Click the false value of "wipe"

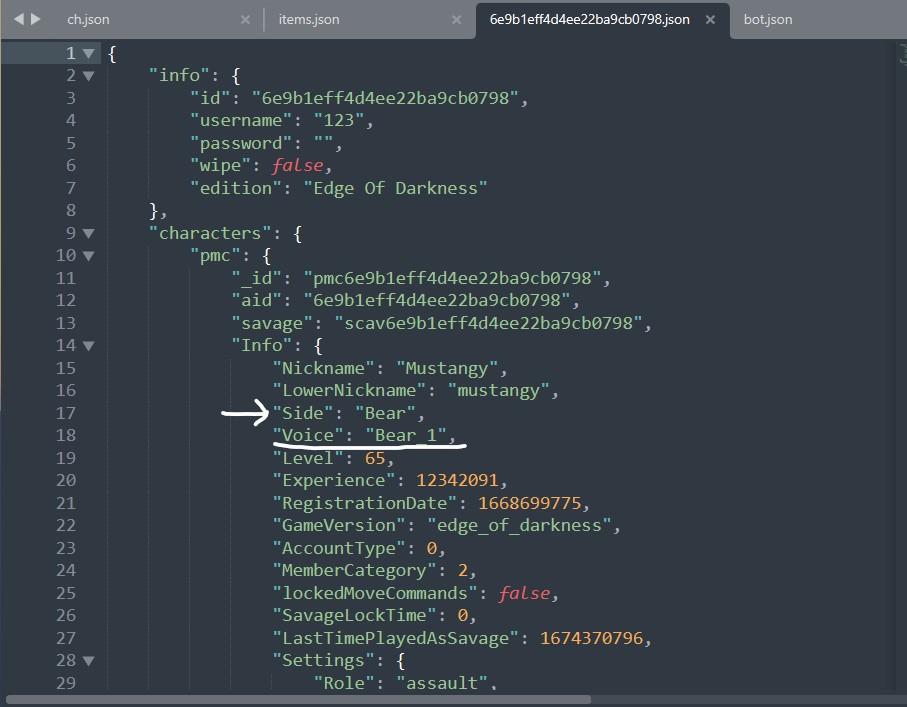(x=297, y=165)
